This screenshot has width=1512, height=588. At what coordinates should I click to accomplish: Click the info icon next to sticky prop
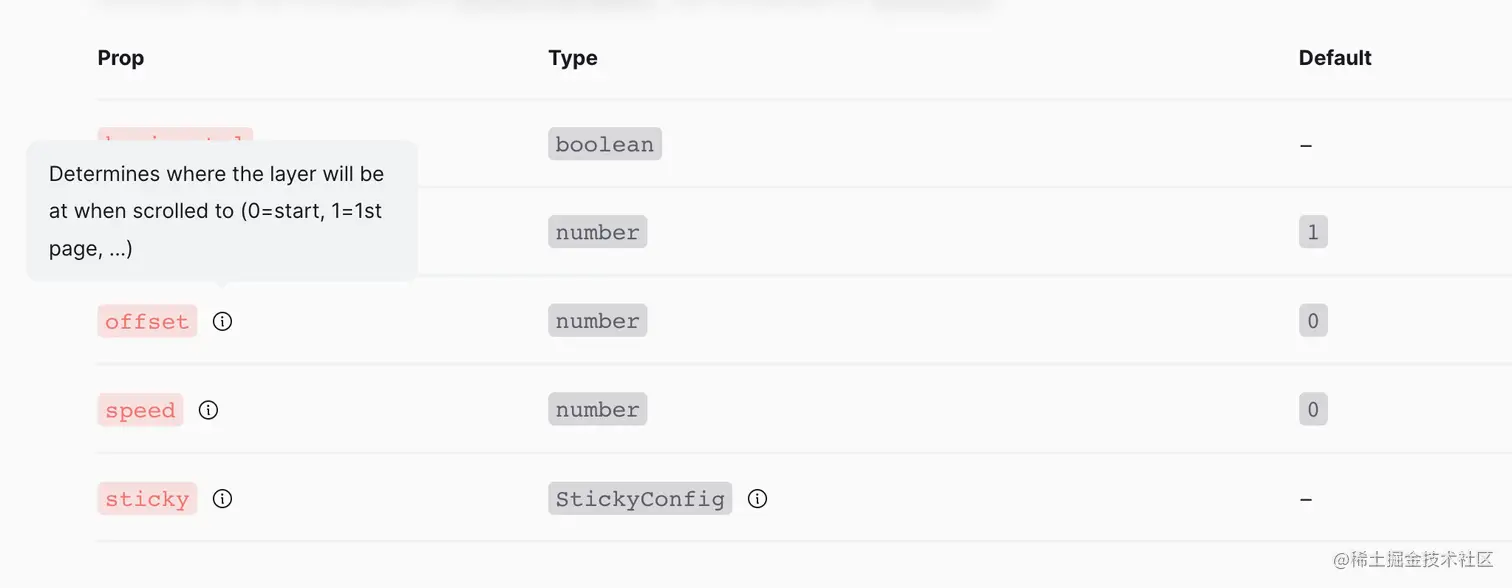222,498
